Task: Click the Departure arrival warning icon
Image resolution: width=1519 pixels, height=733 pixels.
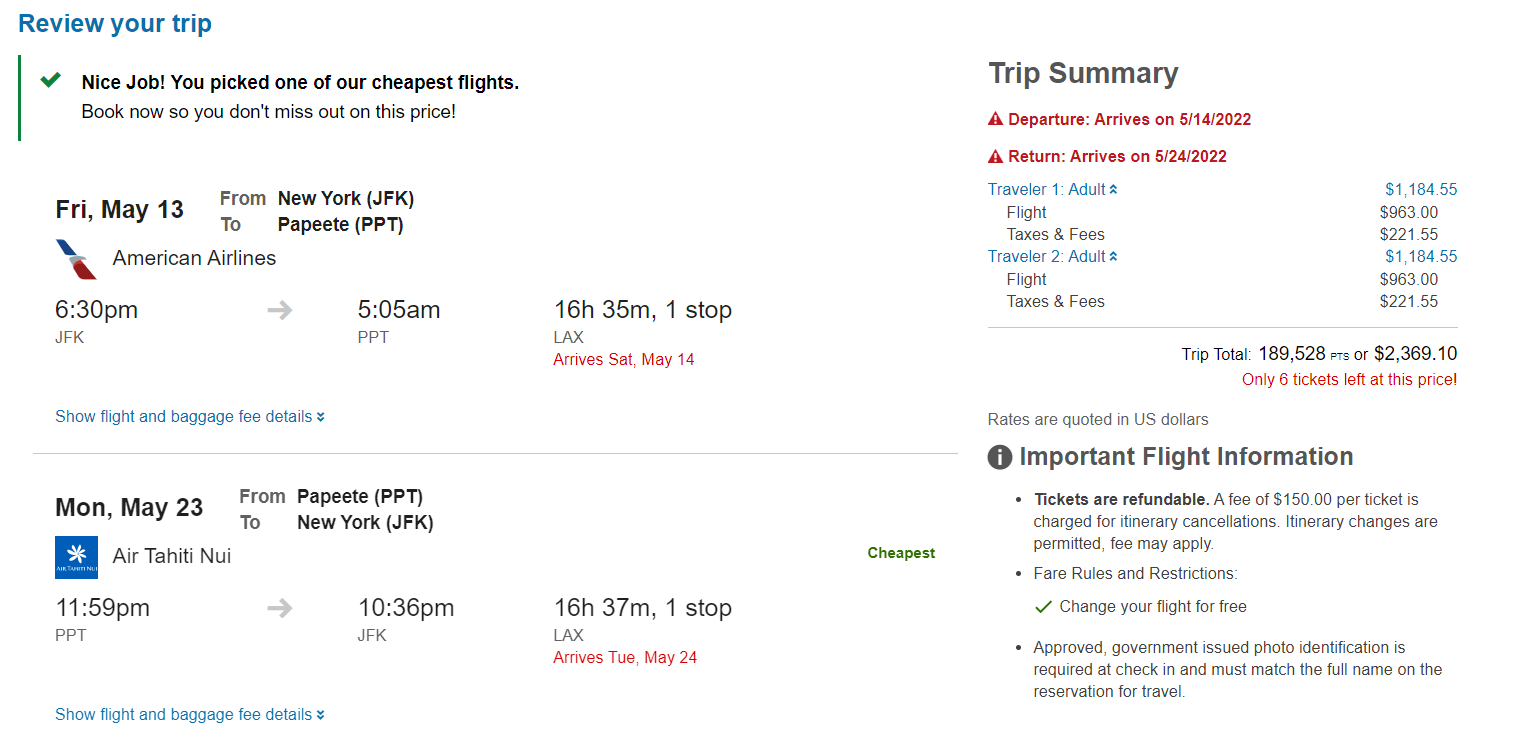Action: coord(996,119)
